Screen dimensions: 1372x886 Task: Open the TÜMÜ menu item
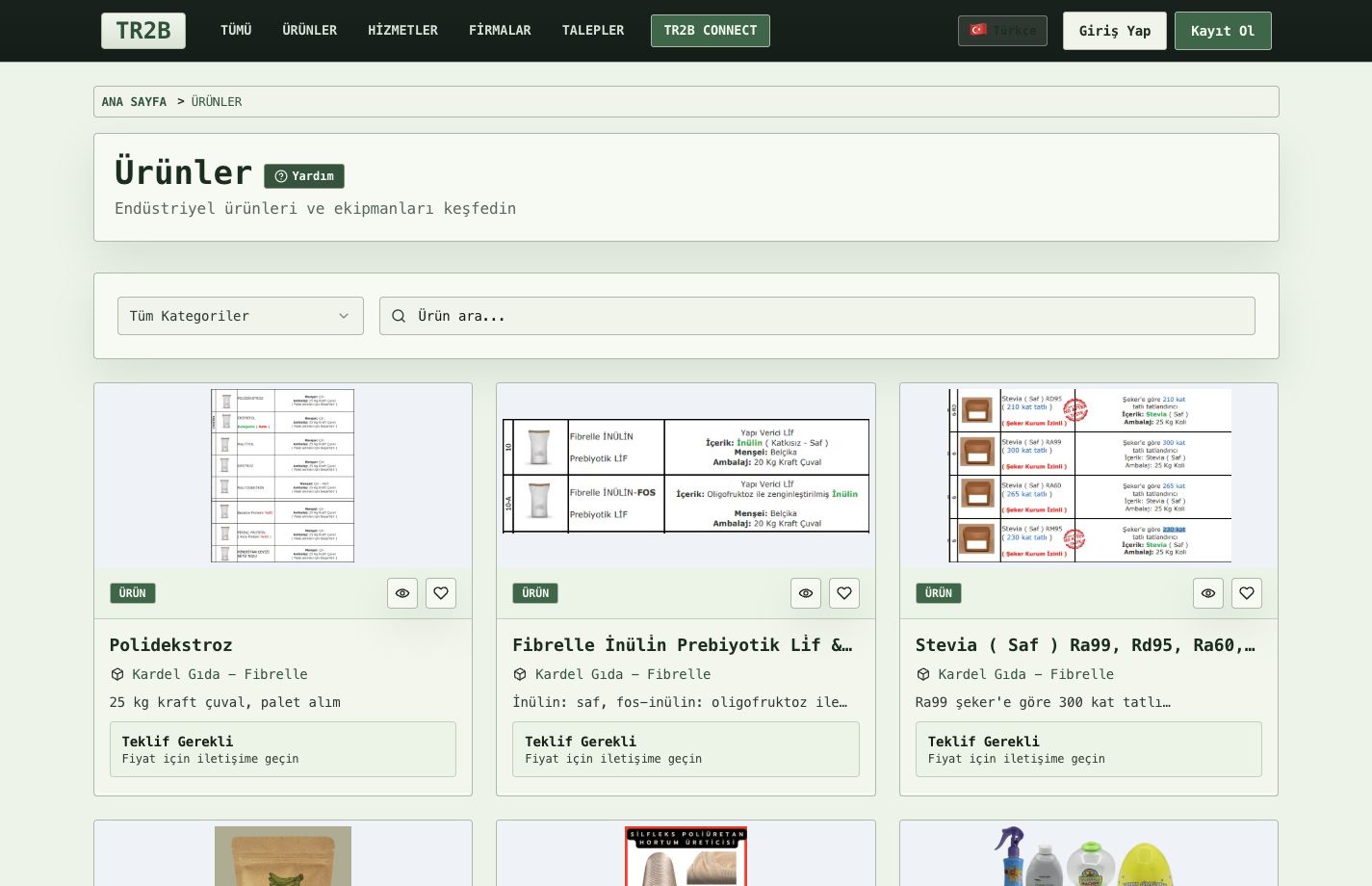[x=236, y=31]
